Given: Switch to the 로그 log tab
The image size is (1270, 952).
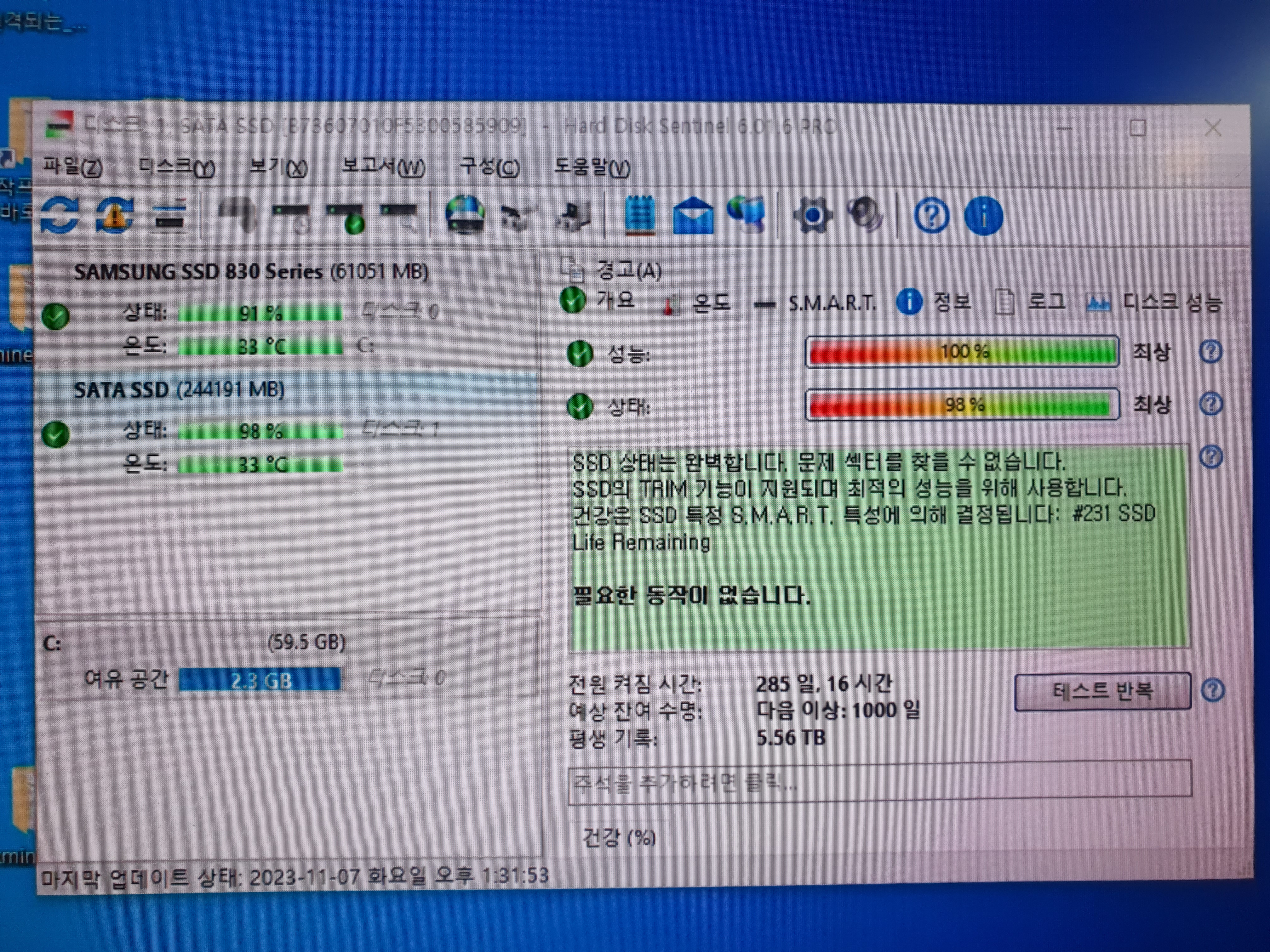Looking at the screenshot, I should (x=1030, y=302).
